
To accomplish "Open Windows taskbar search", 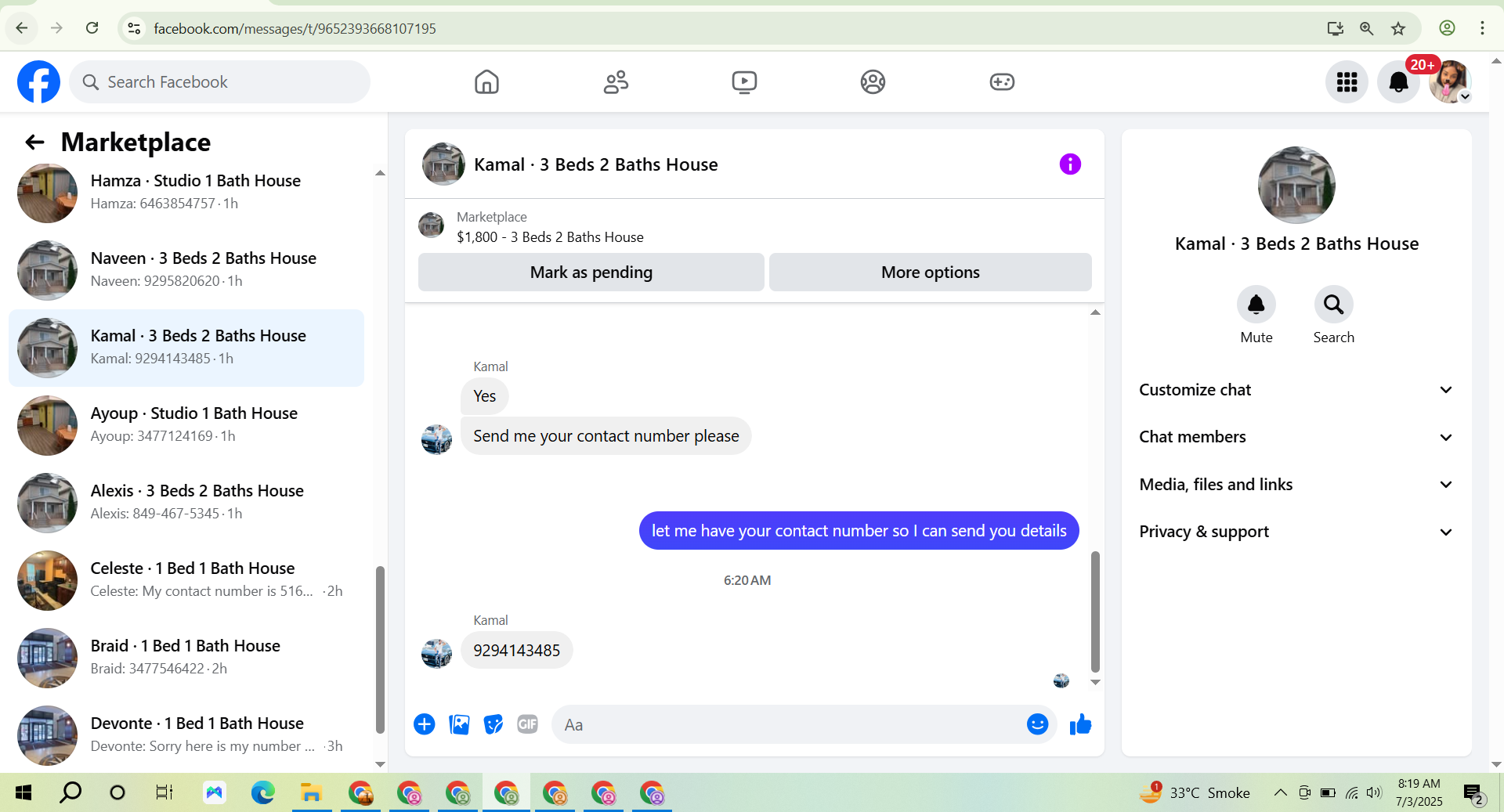I will (x=70, y=792).
